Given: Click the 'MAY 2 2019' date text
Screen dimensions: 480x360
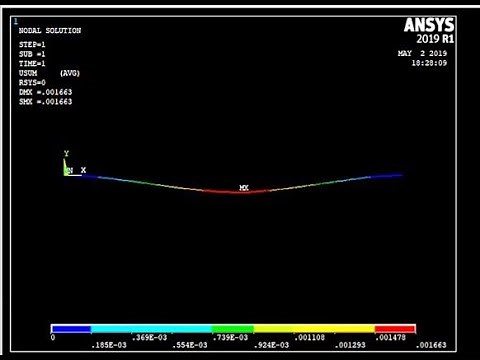Looking at the screenshot, I should click(x=422, y=53).
